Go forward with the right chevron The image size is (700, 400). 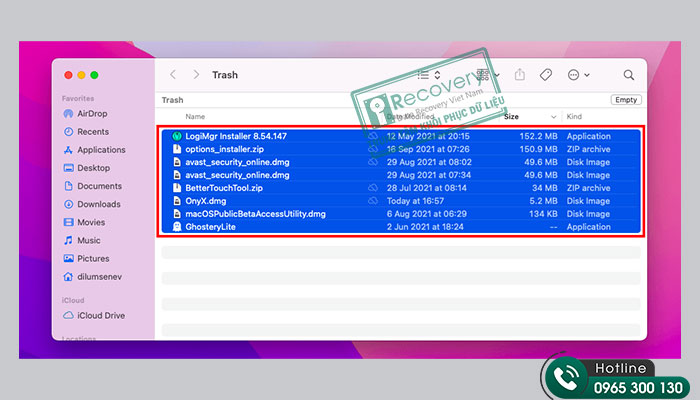coord(196,75)
